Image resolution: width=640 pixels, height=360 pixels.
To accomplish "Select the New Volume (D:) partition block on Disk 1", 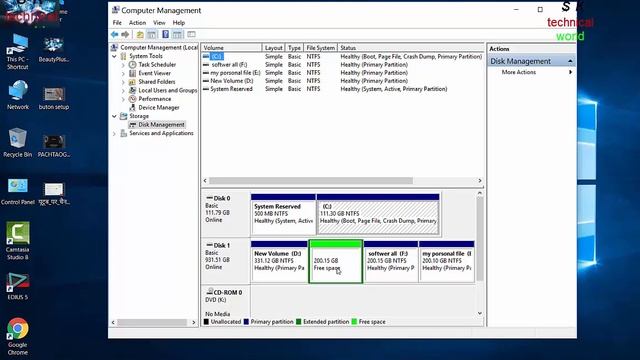I will [279, 261].
